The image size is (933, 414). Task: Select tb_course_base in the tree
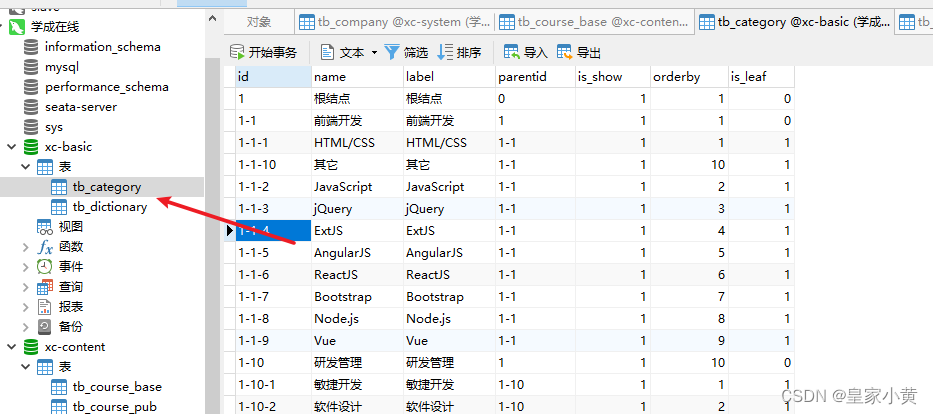click(117, 387)
